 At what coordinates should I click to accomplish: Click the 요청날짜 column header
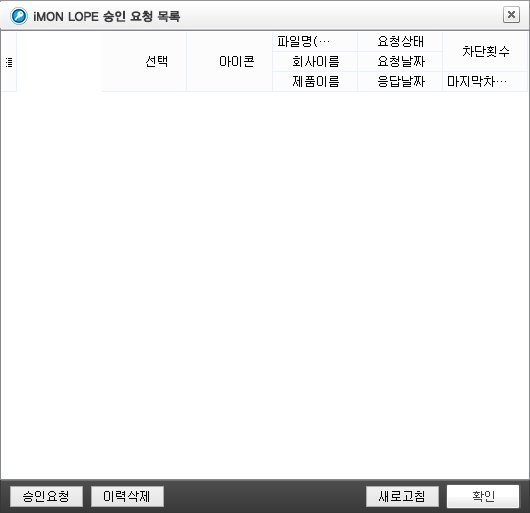coord(400,62)
